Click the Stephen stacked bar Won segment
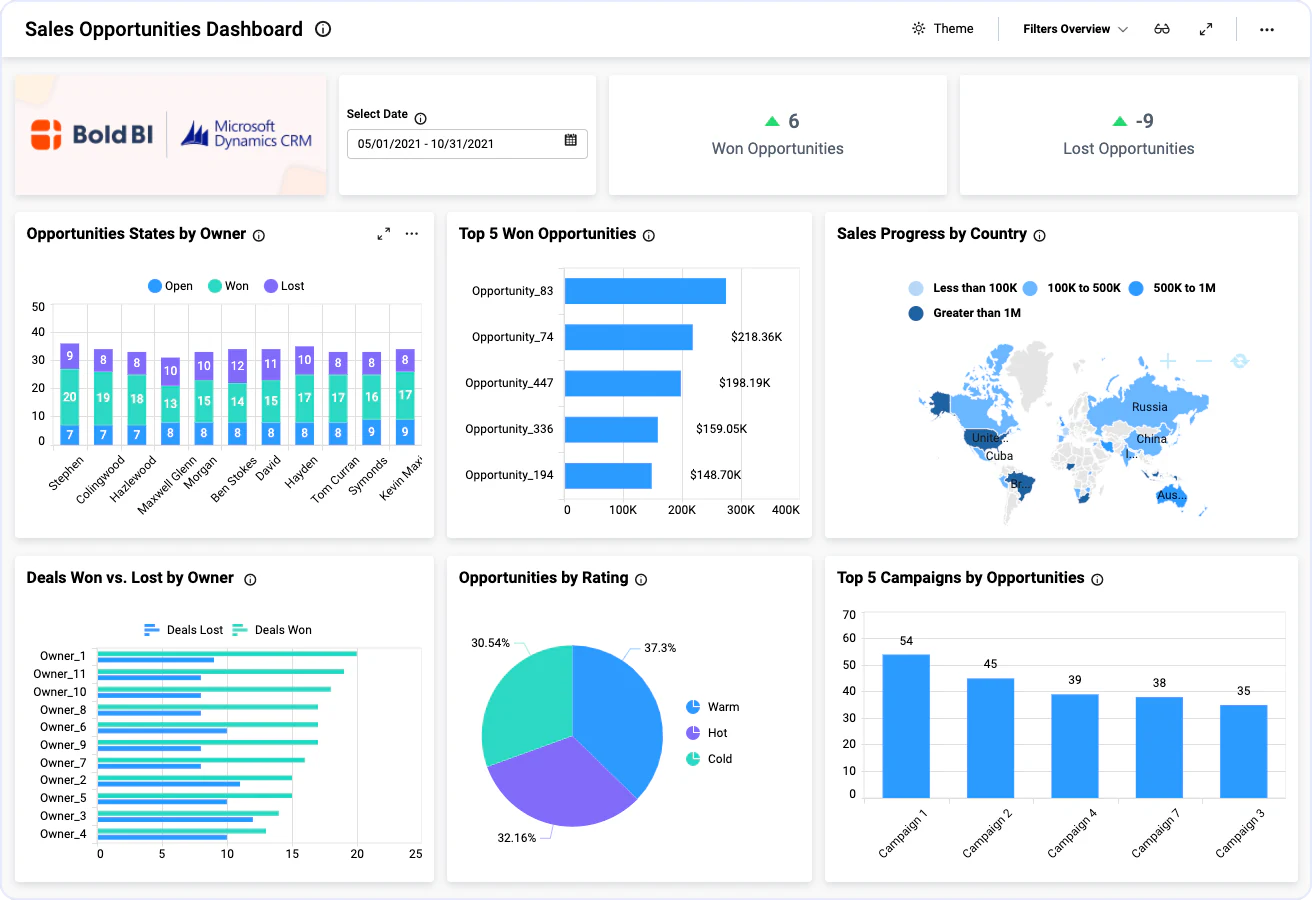The height and width of the screenshot is (900, 1312). pos(69,397)
